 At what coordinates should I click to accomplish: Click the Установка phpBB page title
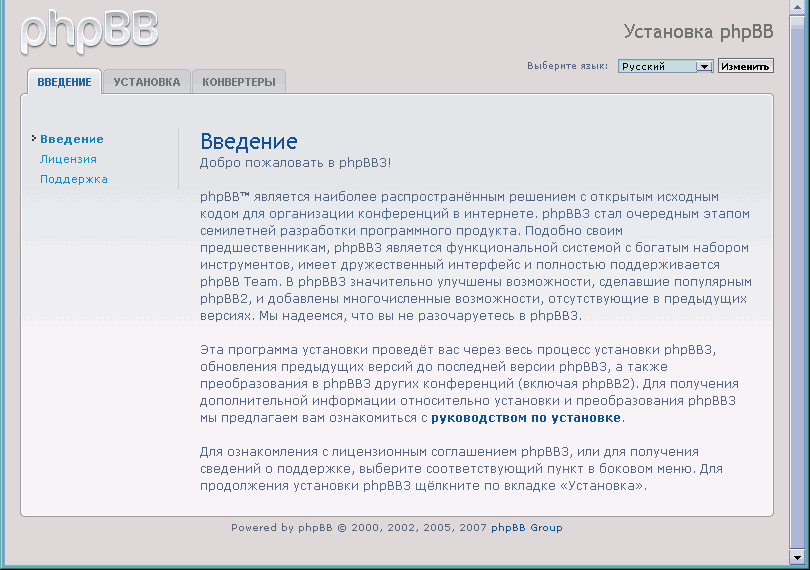click(698, 31)
